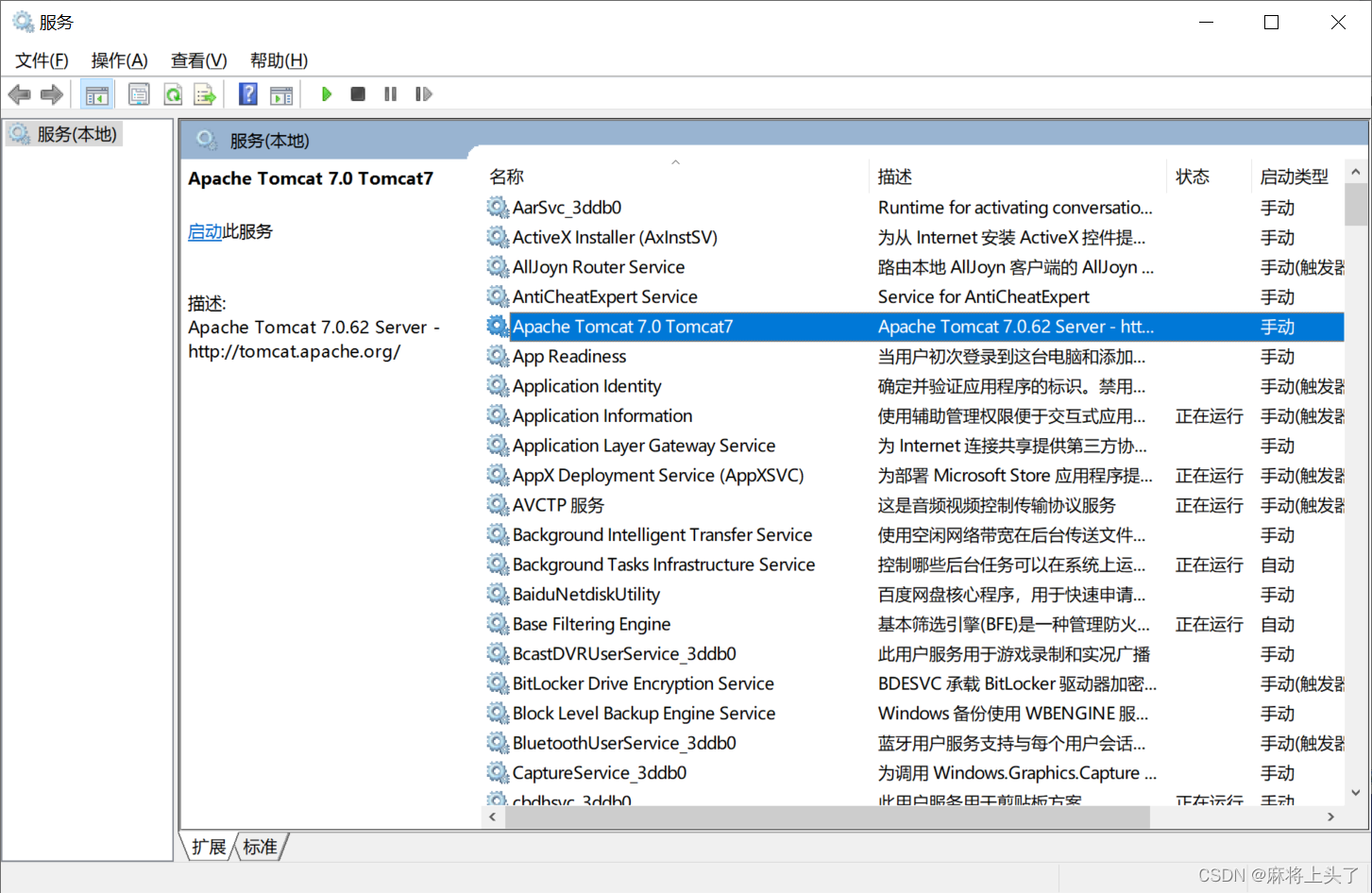Open the 查看(V) menu
1372x893 pixels.
[198, 60]
